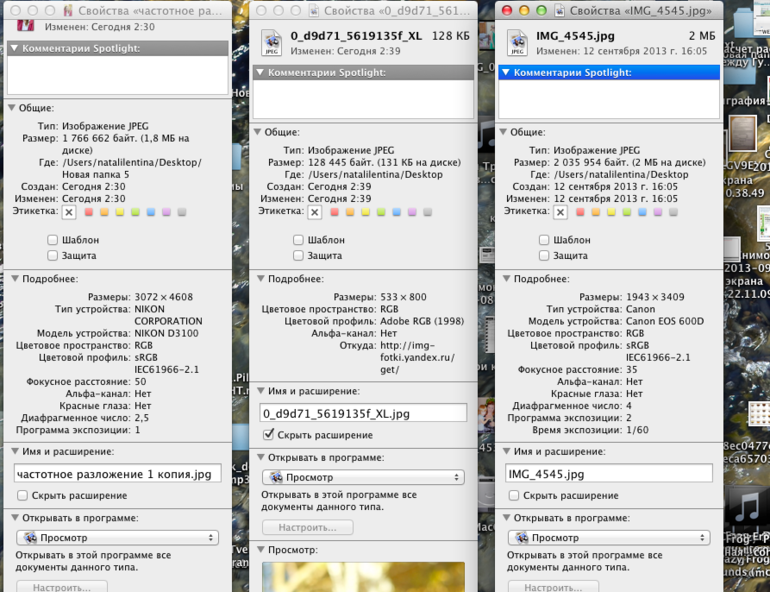
Task: Check Шаблон in the частотное разложение window
Action: pos(53,240)
